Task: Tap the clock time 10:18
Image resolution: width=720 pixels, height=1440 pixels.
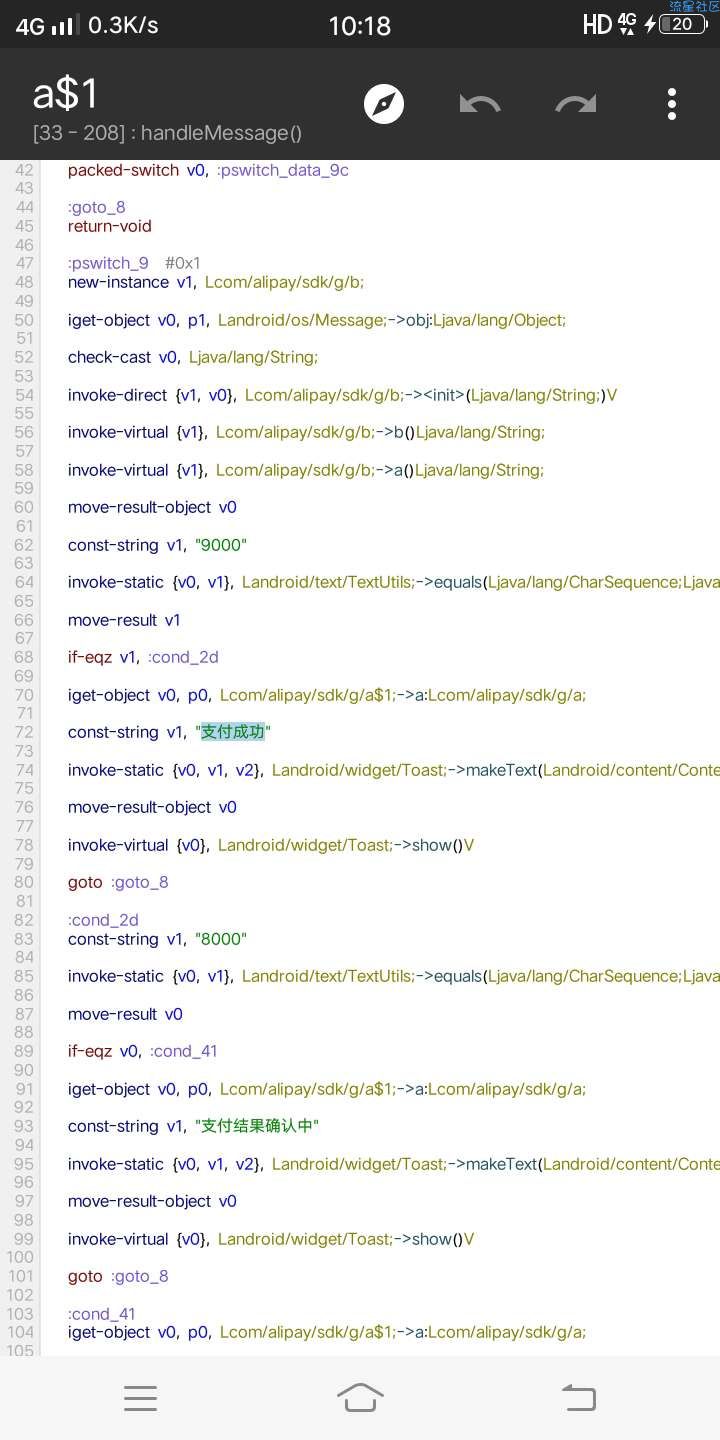Action: click(360, 25)
